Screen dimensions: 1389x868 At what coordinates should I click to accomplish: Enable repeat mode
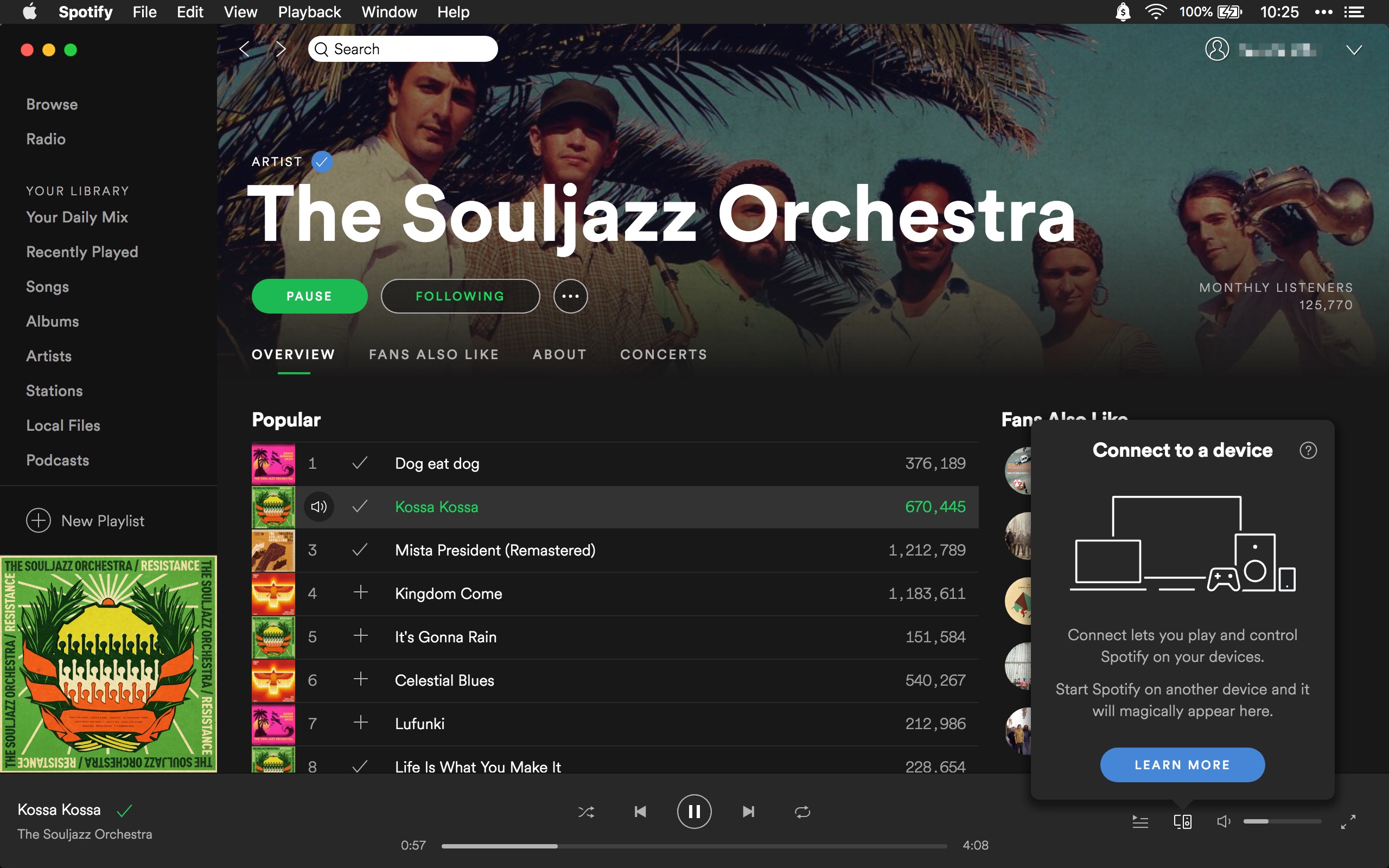click(x=802, y=812)
